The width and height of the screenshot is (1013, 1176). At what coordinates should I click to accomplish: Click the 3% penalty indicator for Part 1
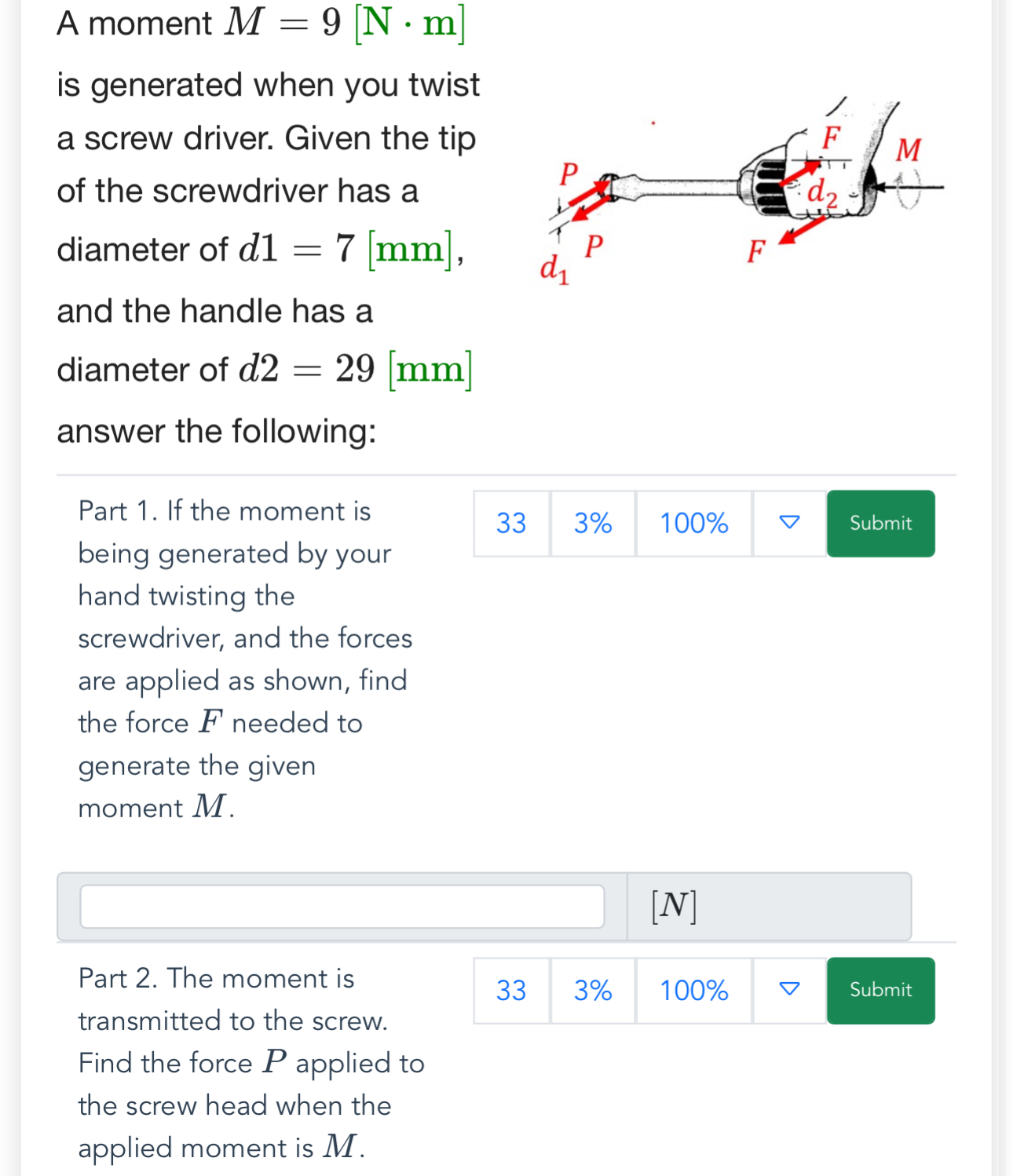pyautogui.click(x=593, y=523)
